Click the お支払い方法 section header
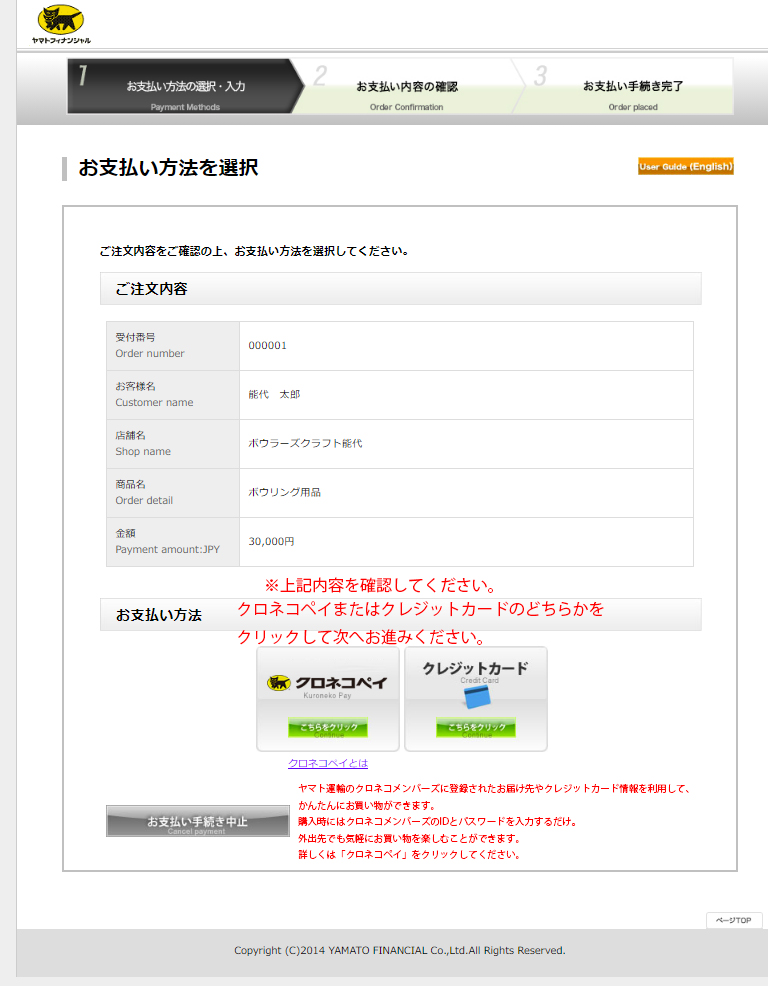This screenshot has height=986, width=768. pyautogui.click(x=401, y=614)
